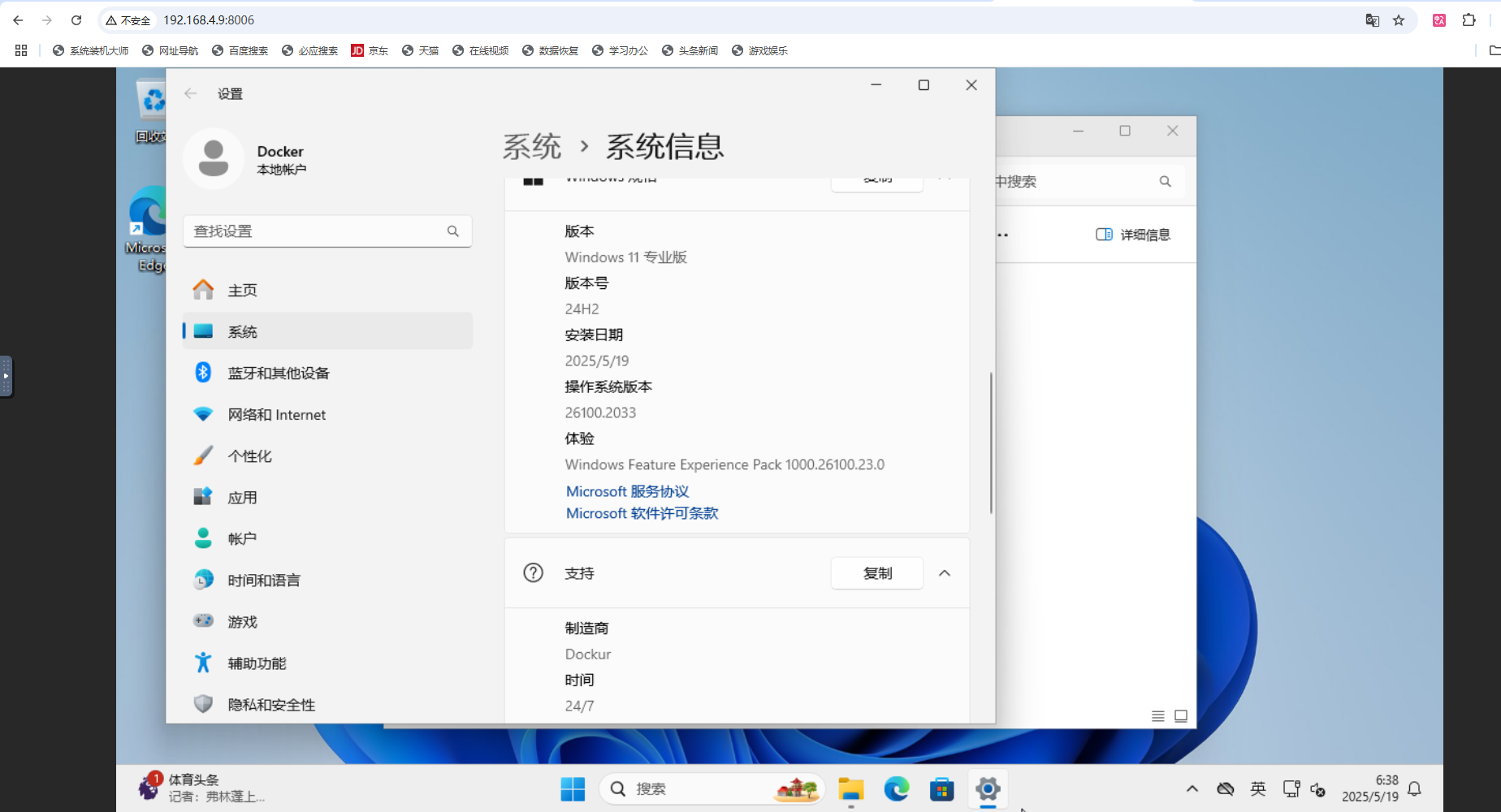Expand the left edge side panel handle
The width and height of the screenshot is (1501, 812).
click(x=6, y=376)
